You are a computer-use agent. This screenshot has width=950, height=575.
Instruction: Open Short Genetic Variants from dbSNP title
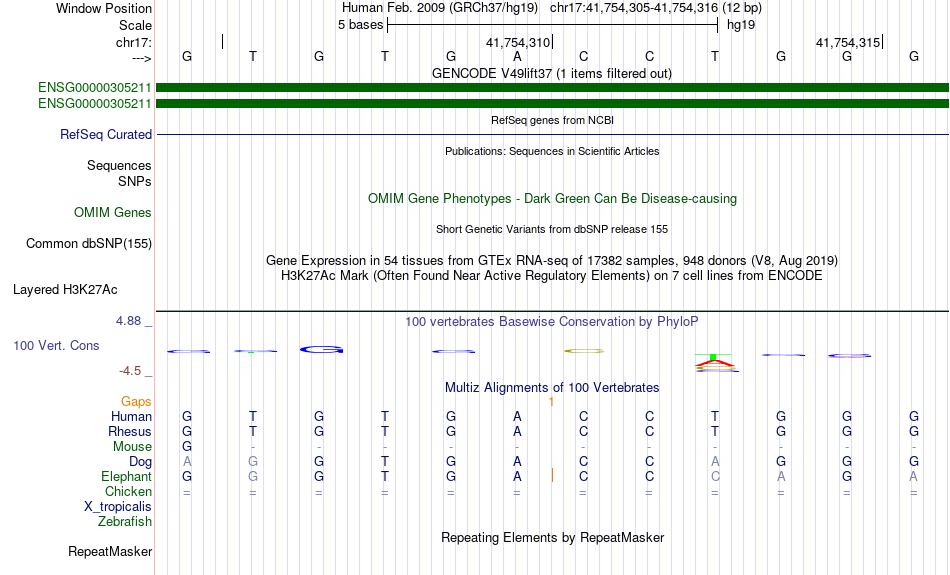tap(552, 230)
